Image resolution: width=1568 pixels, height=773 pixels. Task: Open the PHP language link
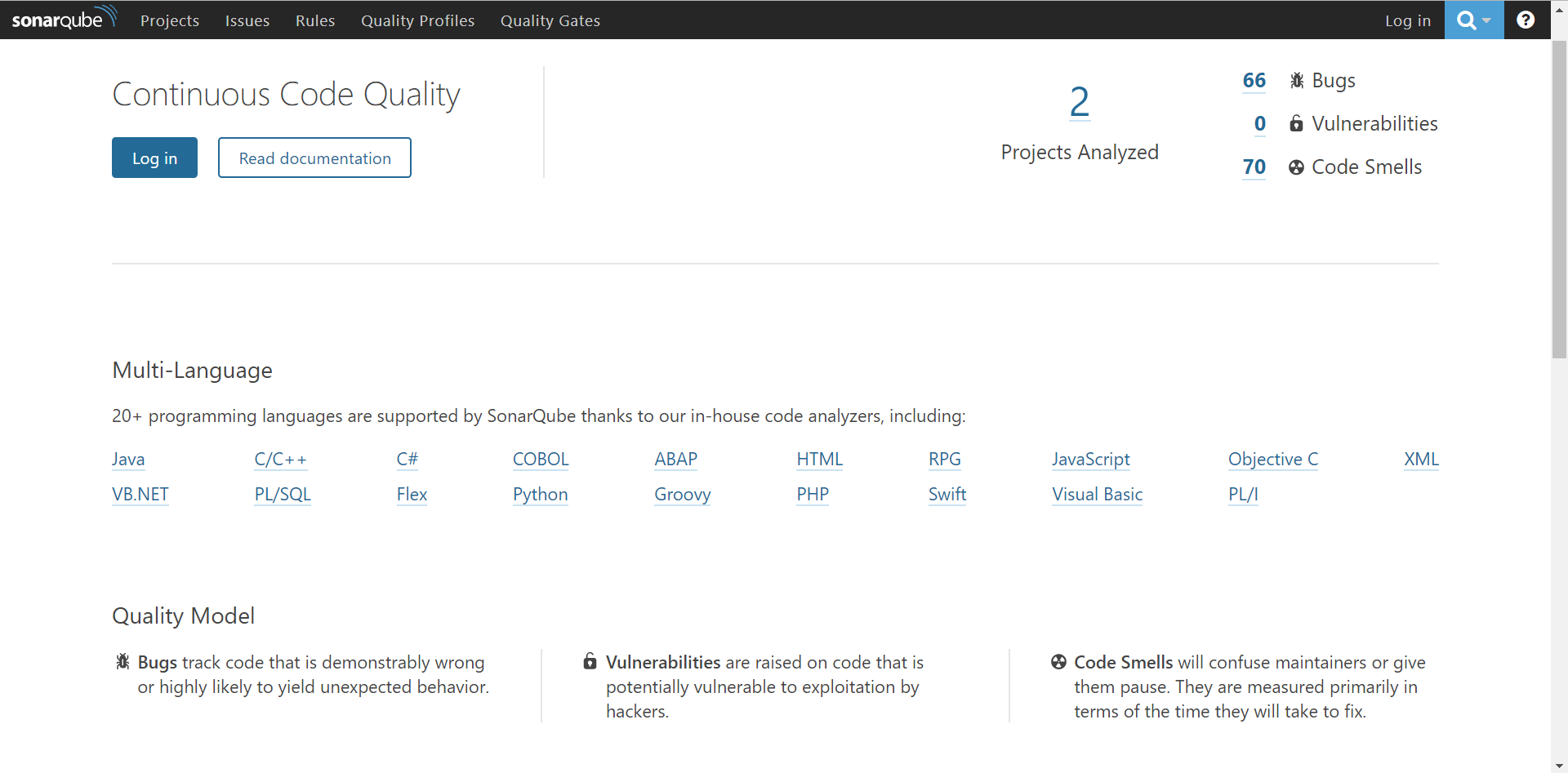[813, 495]
